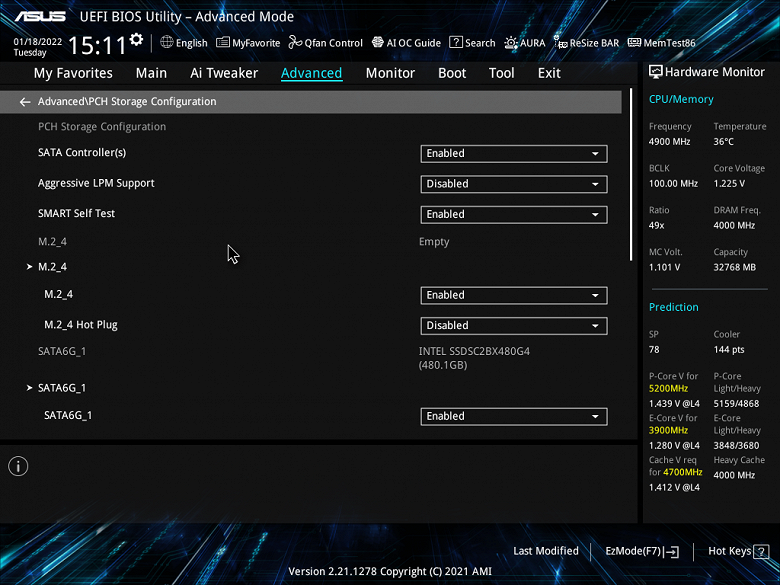Viewport: 780px width, 585px height.
Task: Switch to My Favorites tab
Action: 73,73
